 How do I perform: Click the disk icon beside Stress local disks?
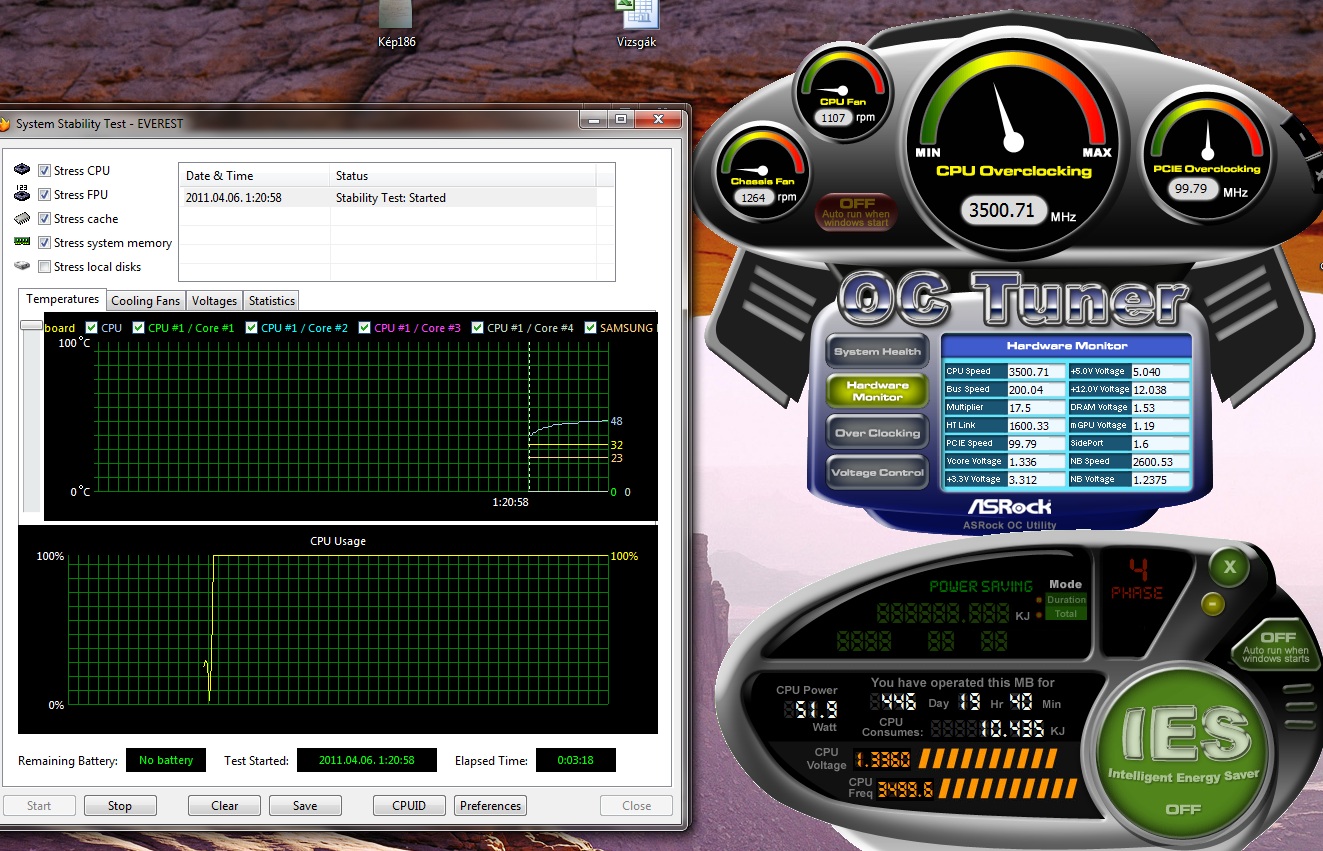click(x=22, y=267)
